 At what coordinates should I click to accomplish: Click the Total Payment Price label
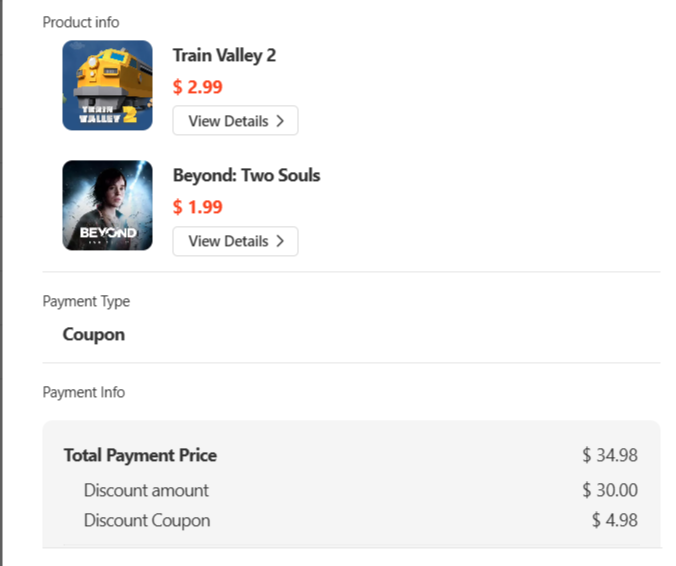pos(140,455)
